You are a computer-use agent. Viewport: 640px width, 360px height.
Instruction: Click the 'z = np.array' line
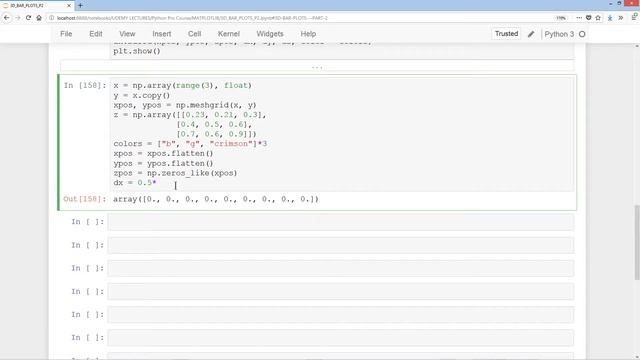point(190,115)
